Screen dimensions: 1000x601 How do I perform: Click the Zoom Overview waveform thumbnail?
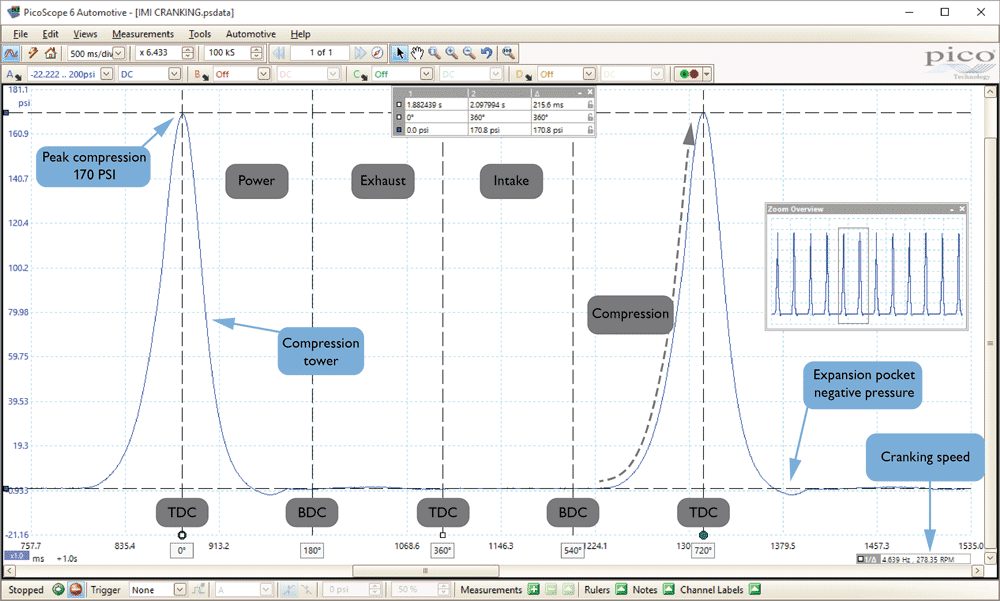[867, 272]
